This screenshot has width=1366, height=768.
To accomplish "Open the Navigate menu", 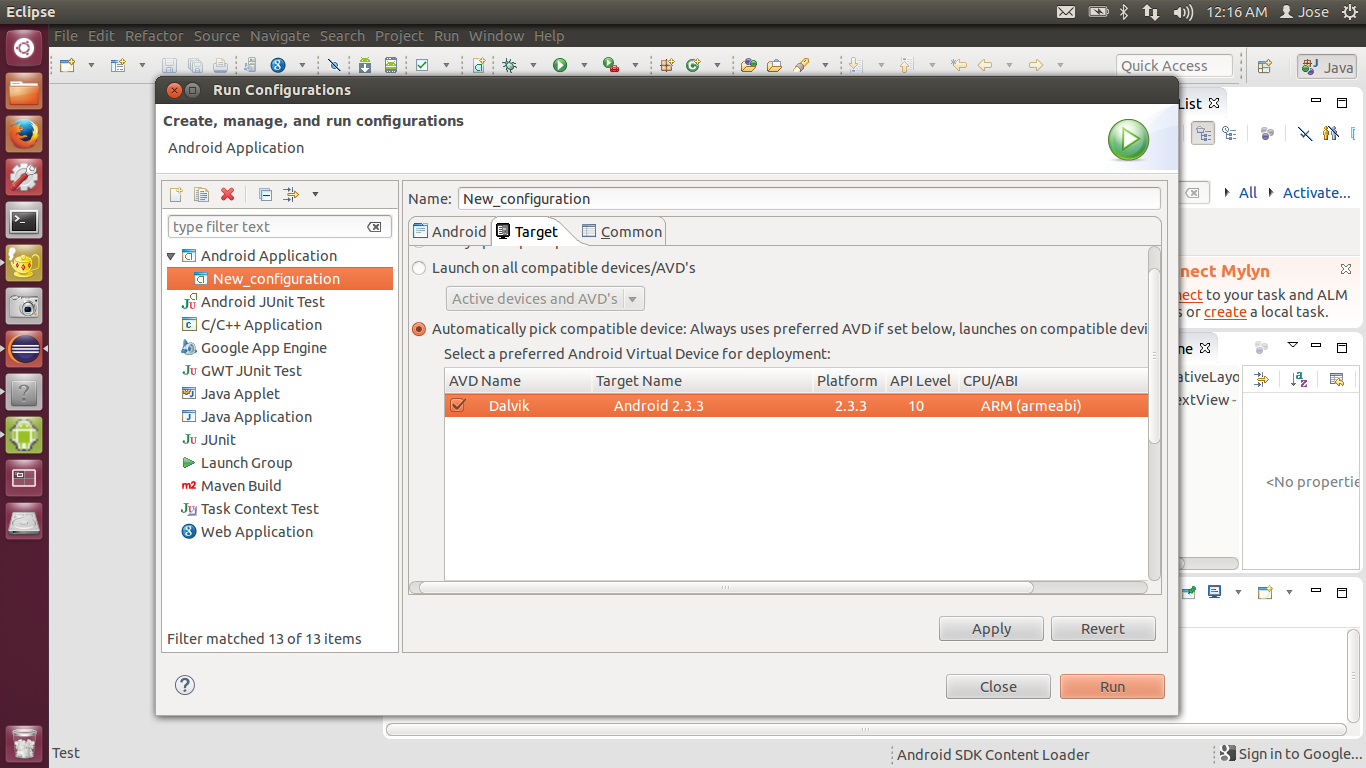I will [280, 36].
